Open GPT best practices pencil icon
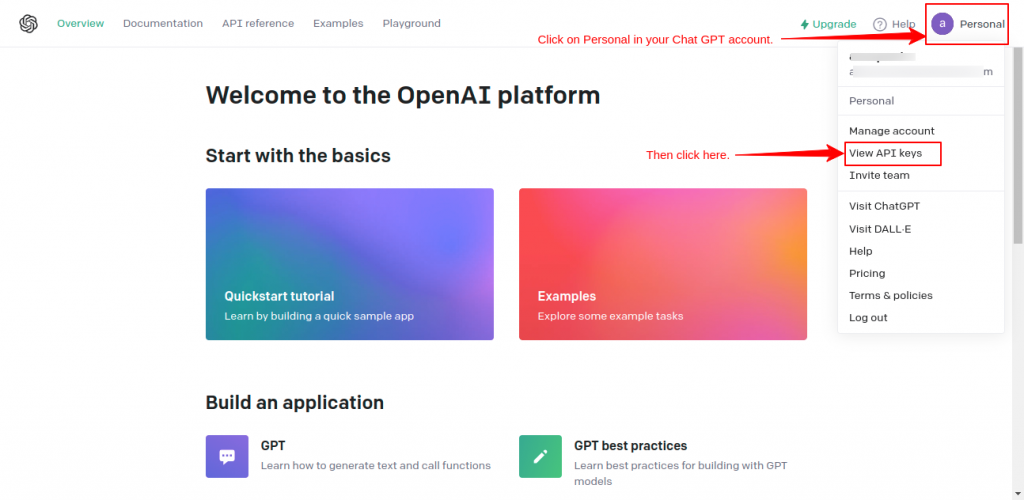 [x=540, y=456]
